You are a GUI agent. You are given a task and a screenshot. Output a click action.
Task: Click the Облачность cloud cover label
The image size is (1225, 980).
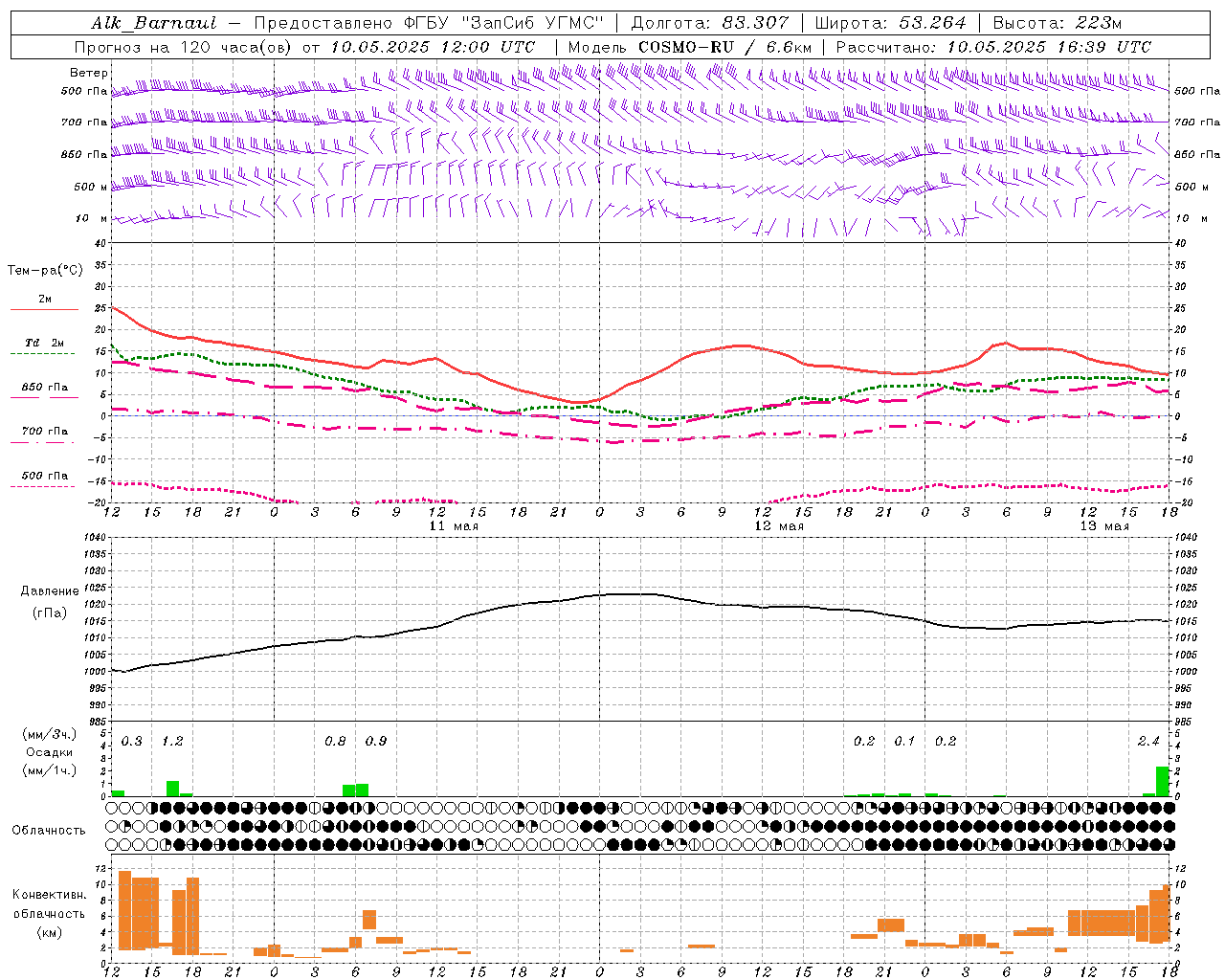pos(49,831)
